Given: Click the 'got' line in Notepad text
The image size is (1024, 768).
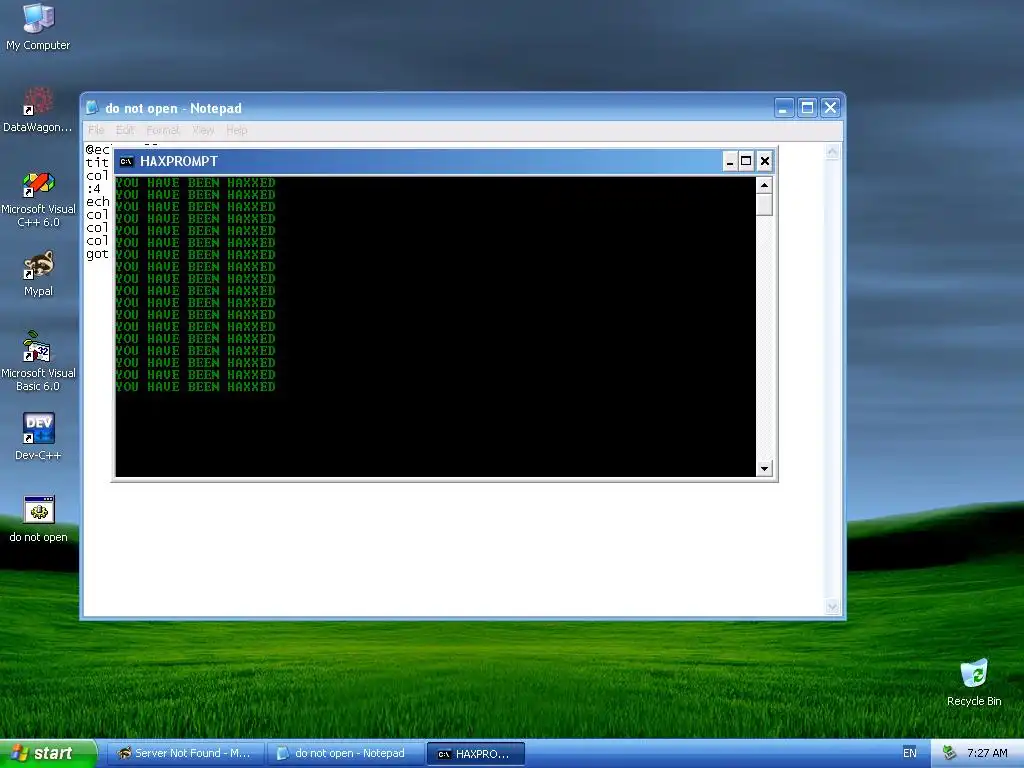Looking at the screenshot, I should click(97, 254).
